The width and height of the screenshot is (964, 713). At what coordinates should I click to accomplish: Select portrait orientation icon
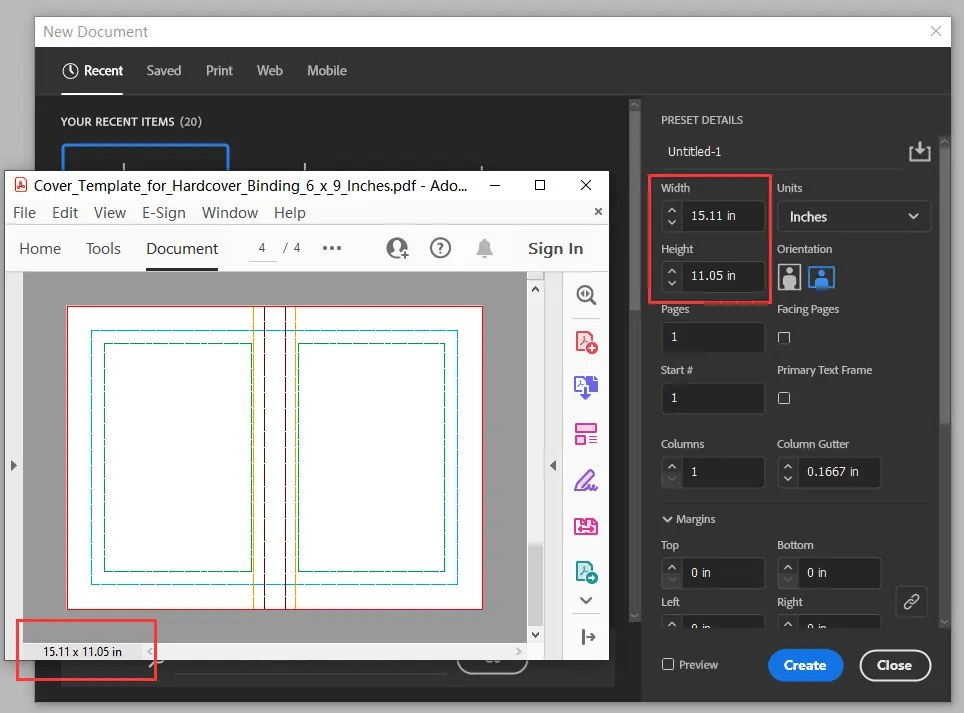point(789,277)
